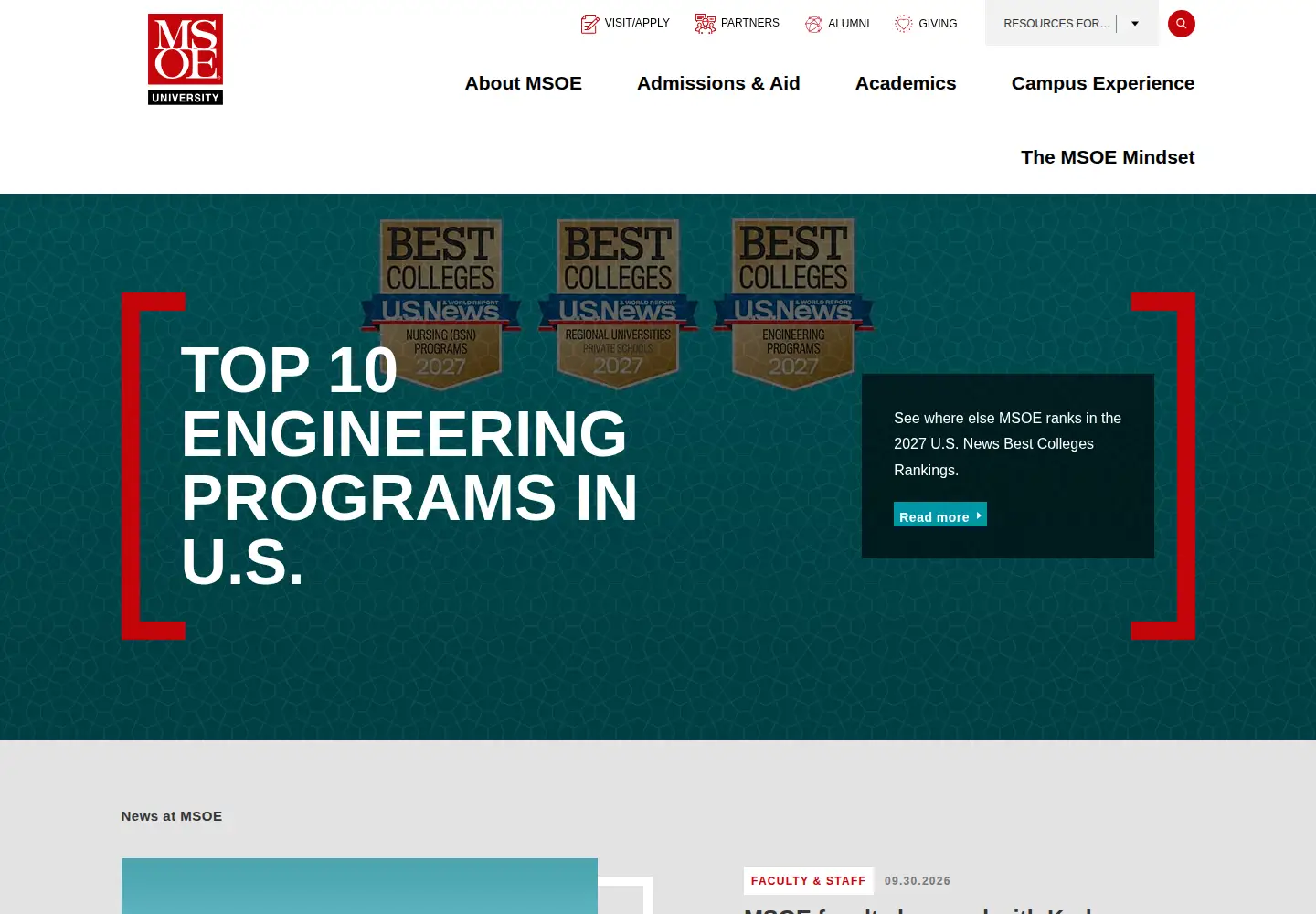
Task: Click the FACULTY & STAFF category tag
Action: pyautogui.click(x=808, y=881)
